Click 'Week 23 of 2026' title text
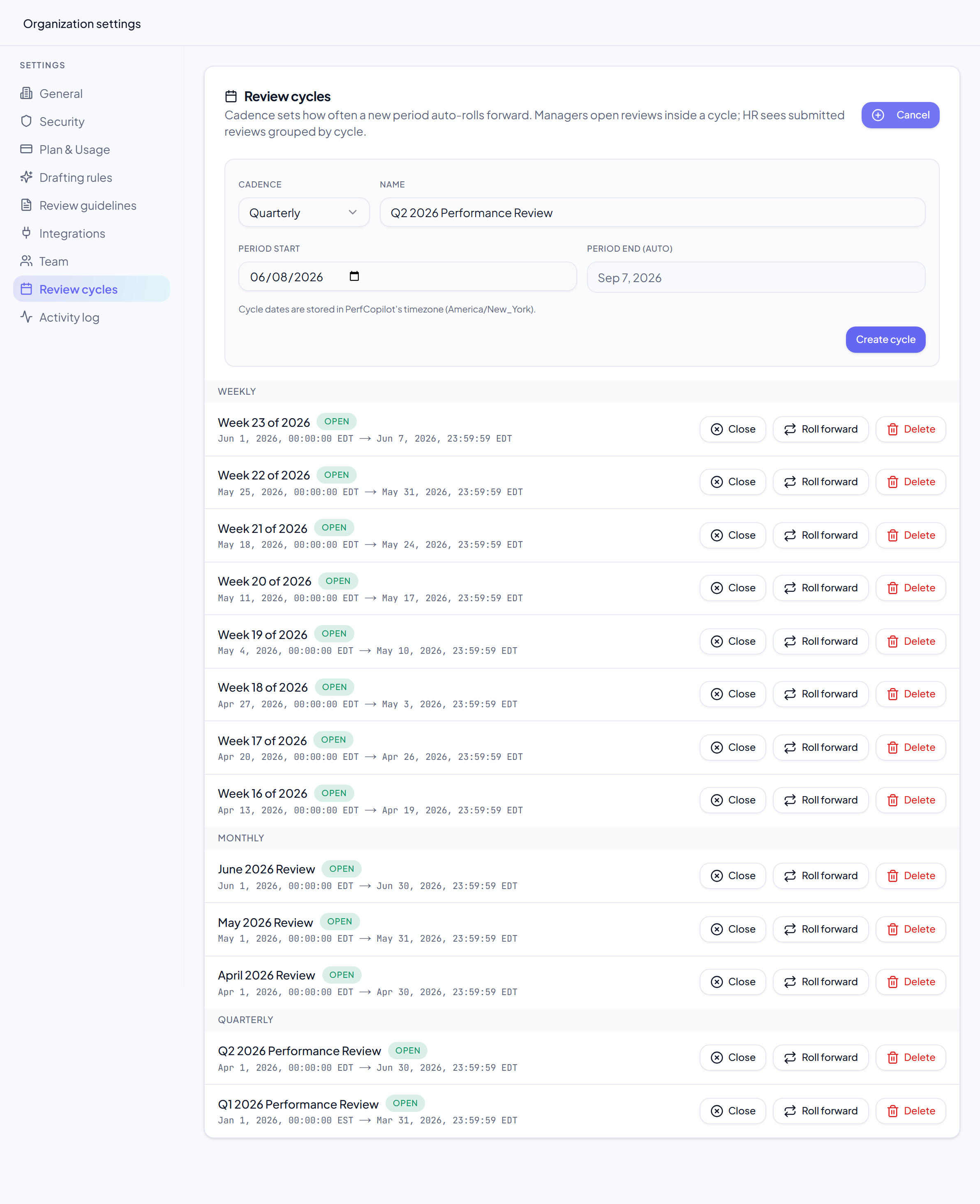The image size is (980, 1204). pos(263,422)
